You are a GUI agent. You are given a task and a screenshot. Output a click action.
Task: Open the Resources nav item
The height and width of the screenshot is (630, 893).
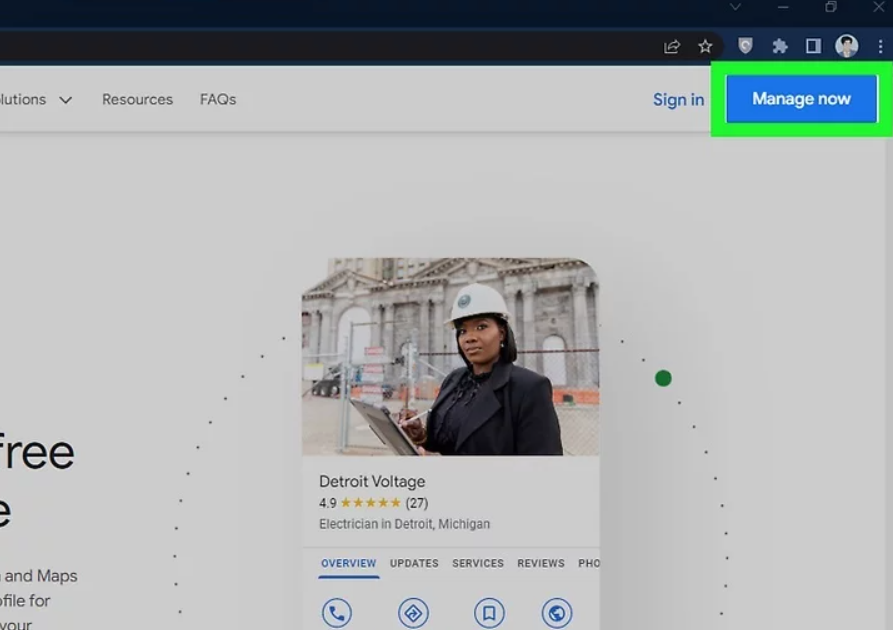coord(137,99)
